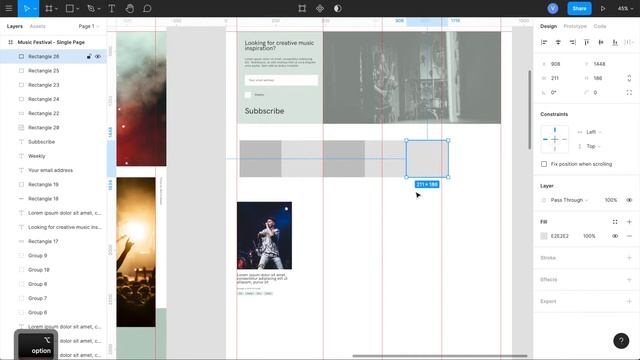Switch to the Prototype tab
This screenshot has width=640, height=360.
pyautogui.click(x=575, y=26)
